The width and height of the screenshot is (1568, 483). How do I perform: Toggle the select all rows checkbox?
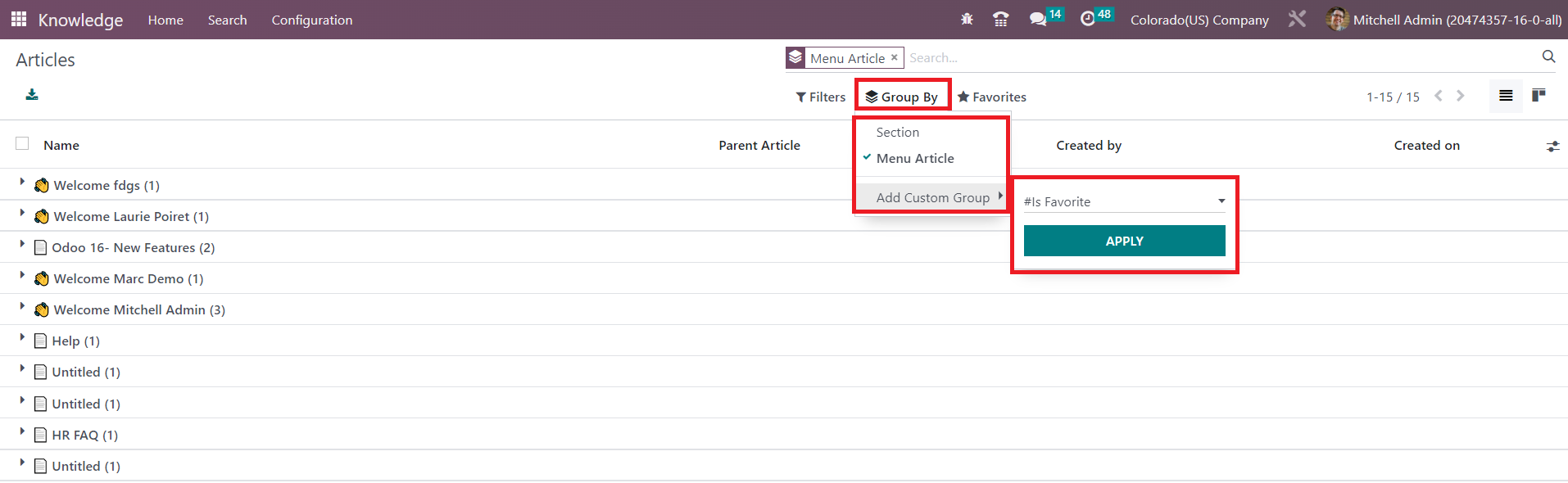coord(22,143)
